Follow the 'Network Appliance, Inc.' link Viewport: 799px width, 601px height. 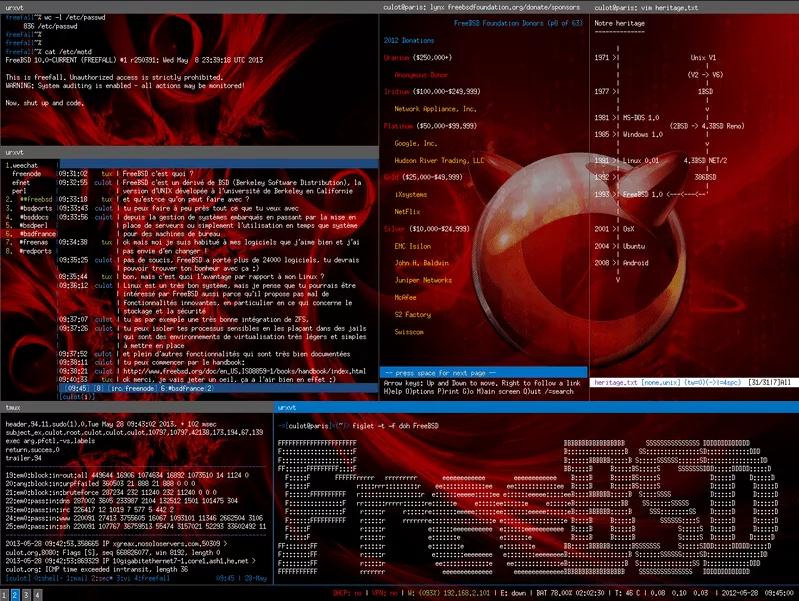[x=435, y=109]
